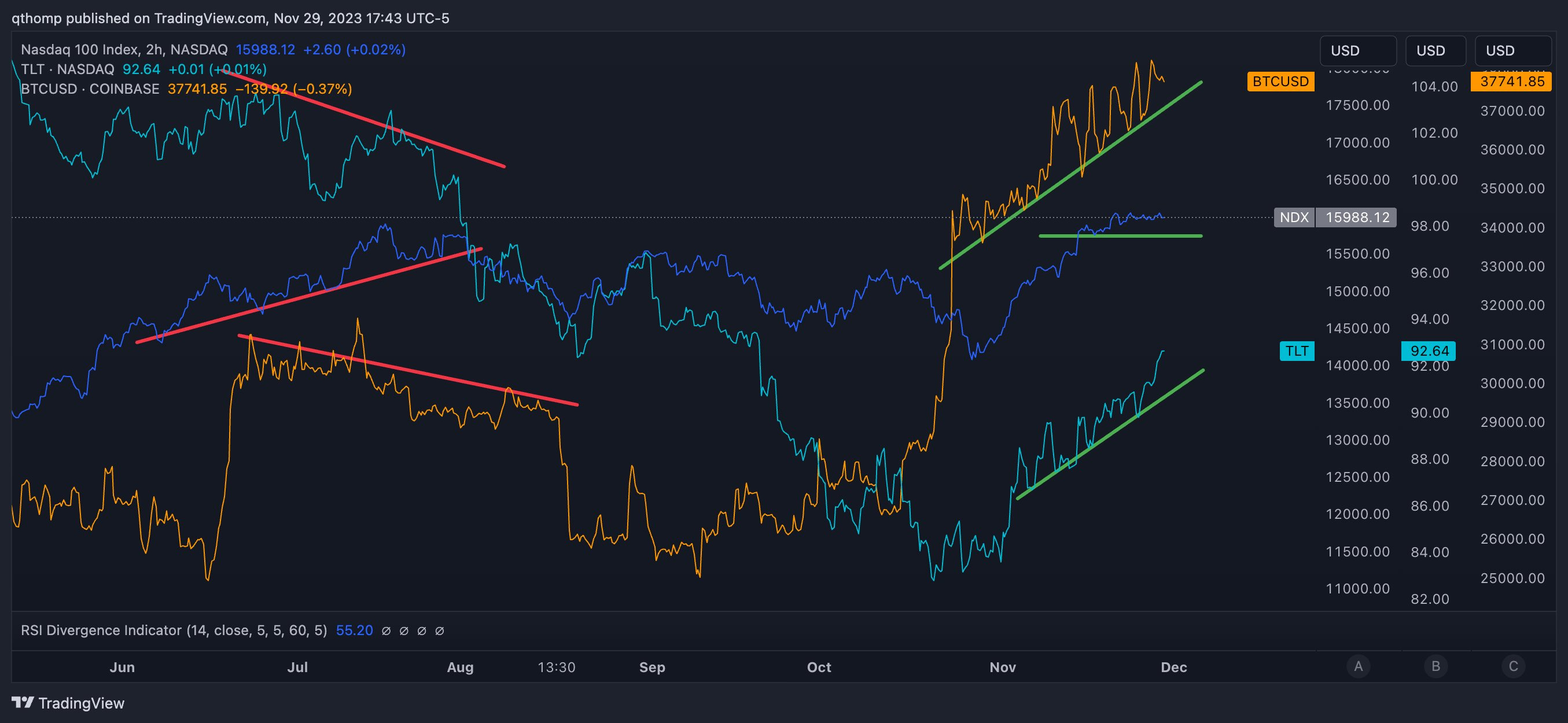
Task: Click the B scale button
Action: pyautogui.click(x=1436, y=666)
